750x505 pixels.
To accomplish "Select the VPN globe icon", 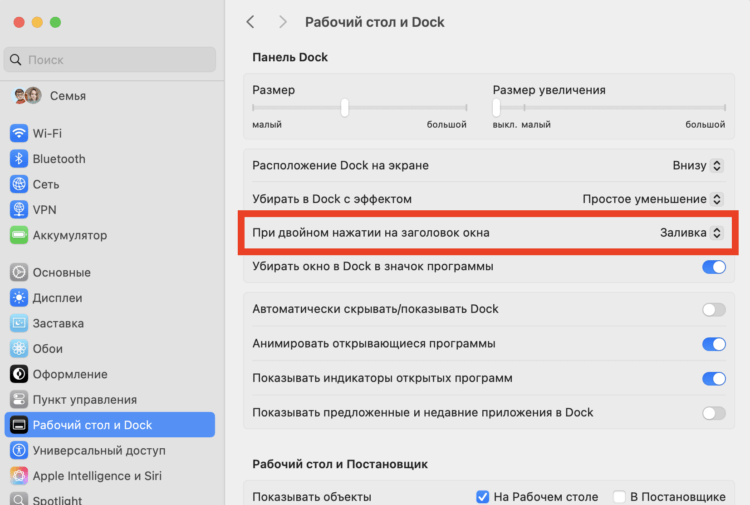I will [19, 209].
